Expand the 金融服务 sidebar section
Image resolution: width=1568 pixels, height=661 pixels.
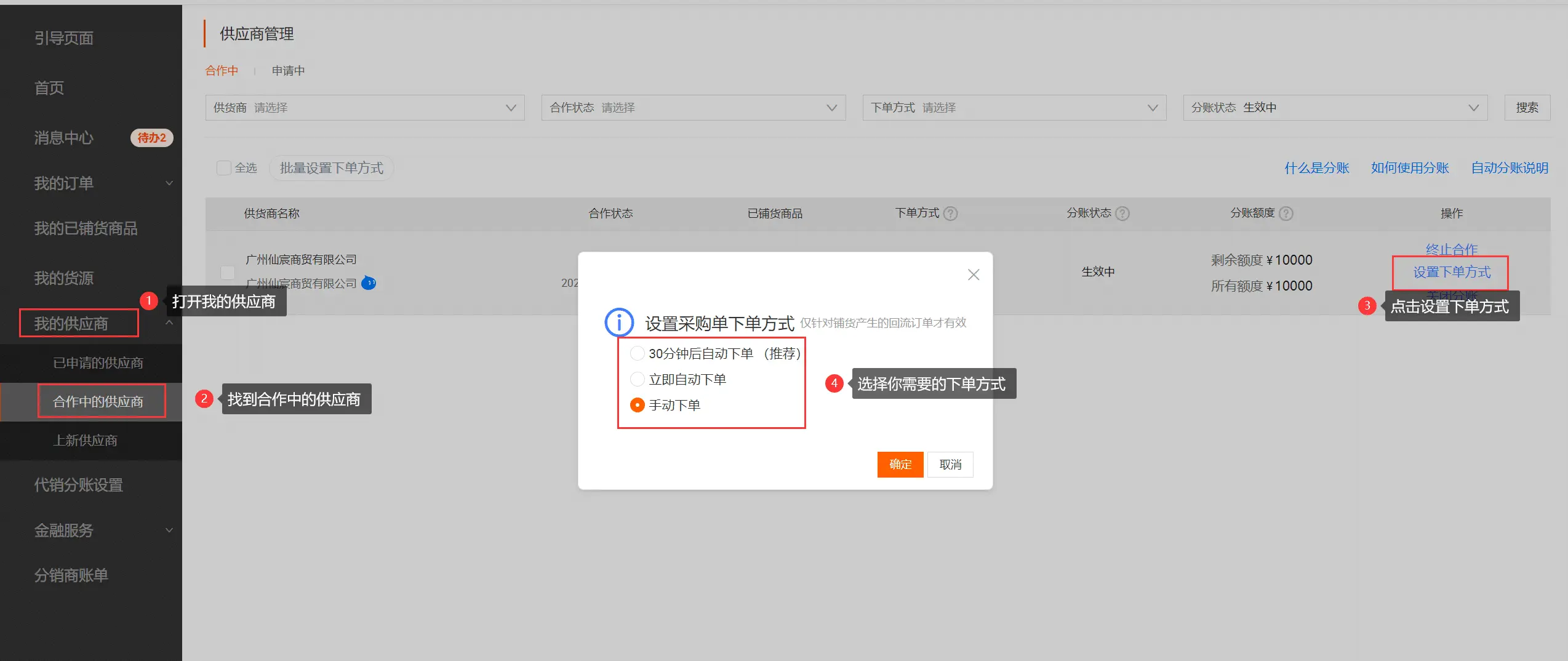point(170,531)
